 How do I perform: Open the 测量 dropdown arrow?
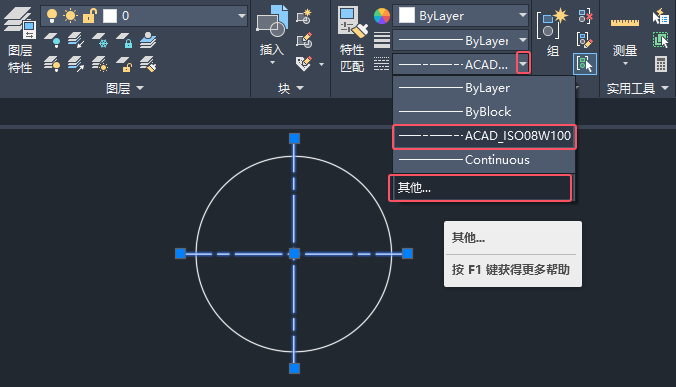tap(625, 64)
